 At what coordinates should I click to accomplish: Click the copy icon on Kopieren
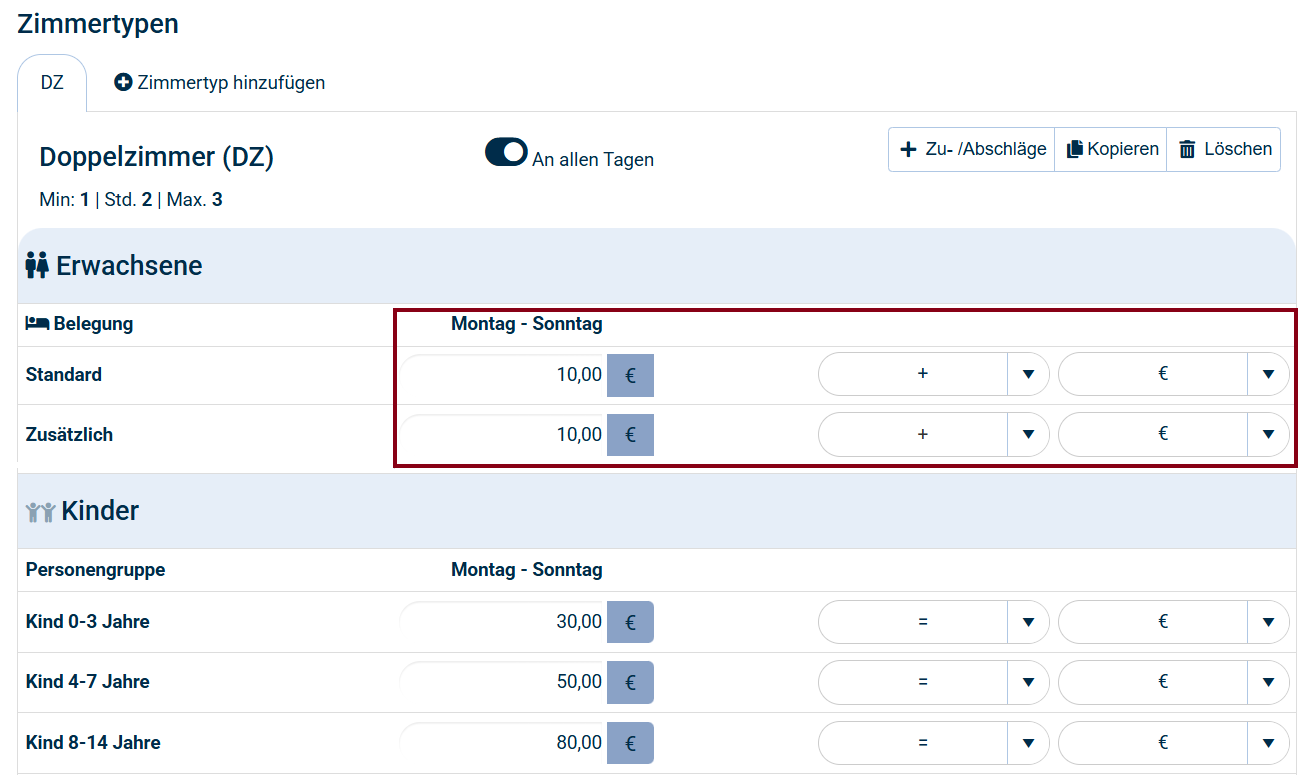(x=1074, y=150)
